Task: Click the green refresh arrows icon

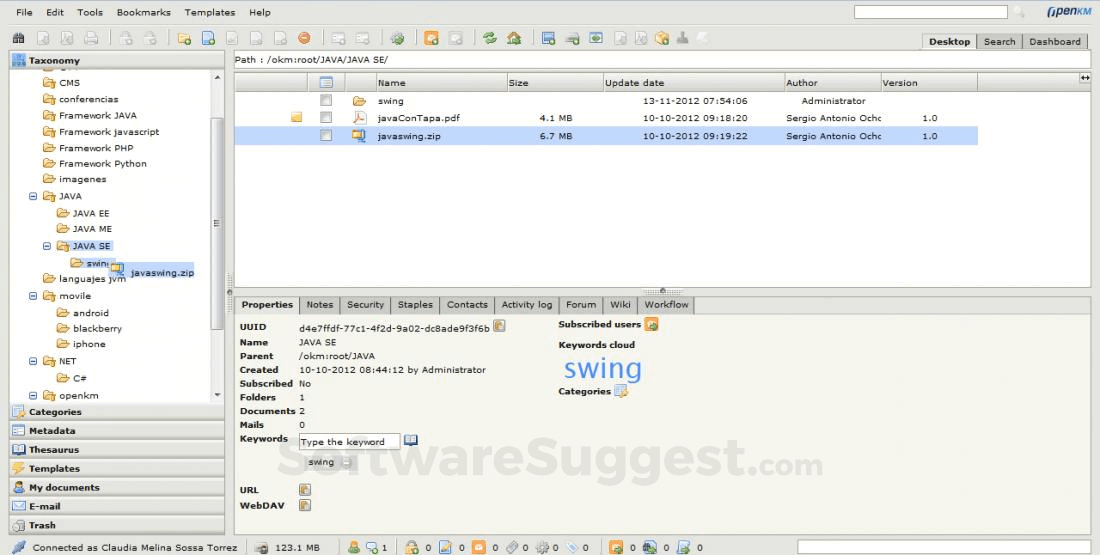Action: tap(490, 39)
